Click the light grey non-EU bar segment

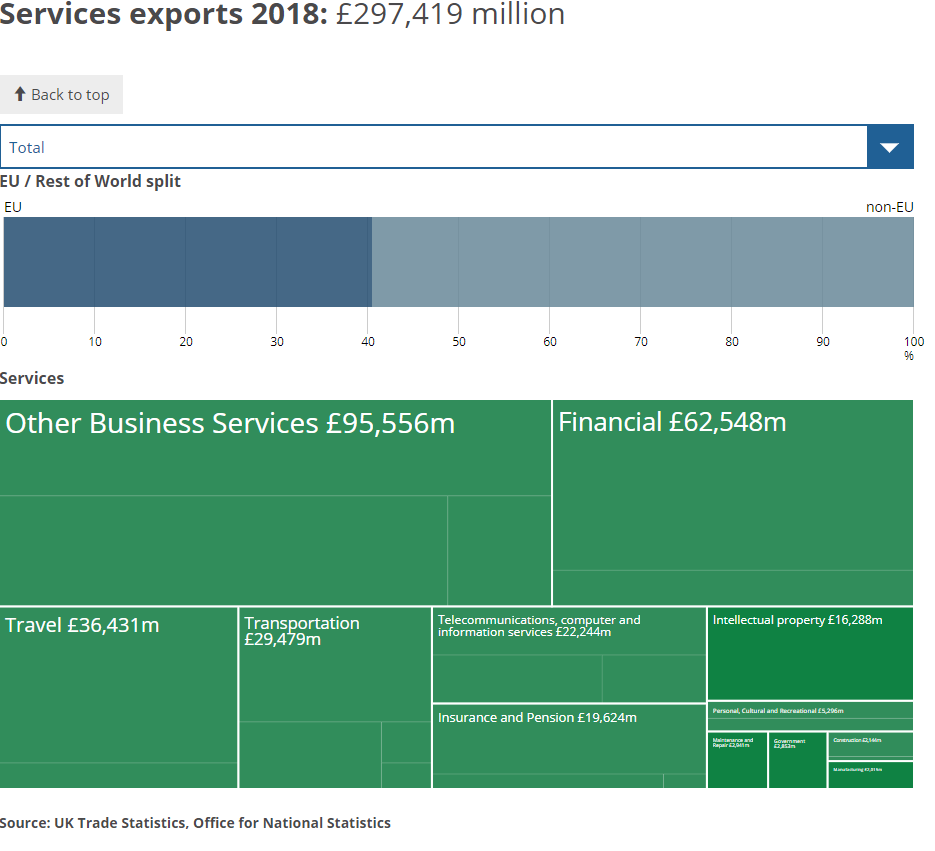tap(642, 262)
